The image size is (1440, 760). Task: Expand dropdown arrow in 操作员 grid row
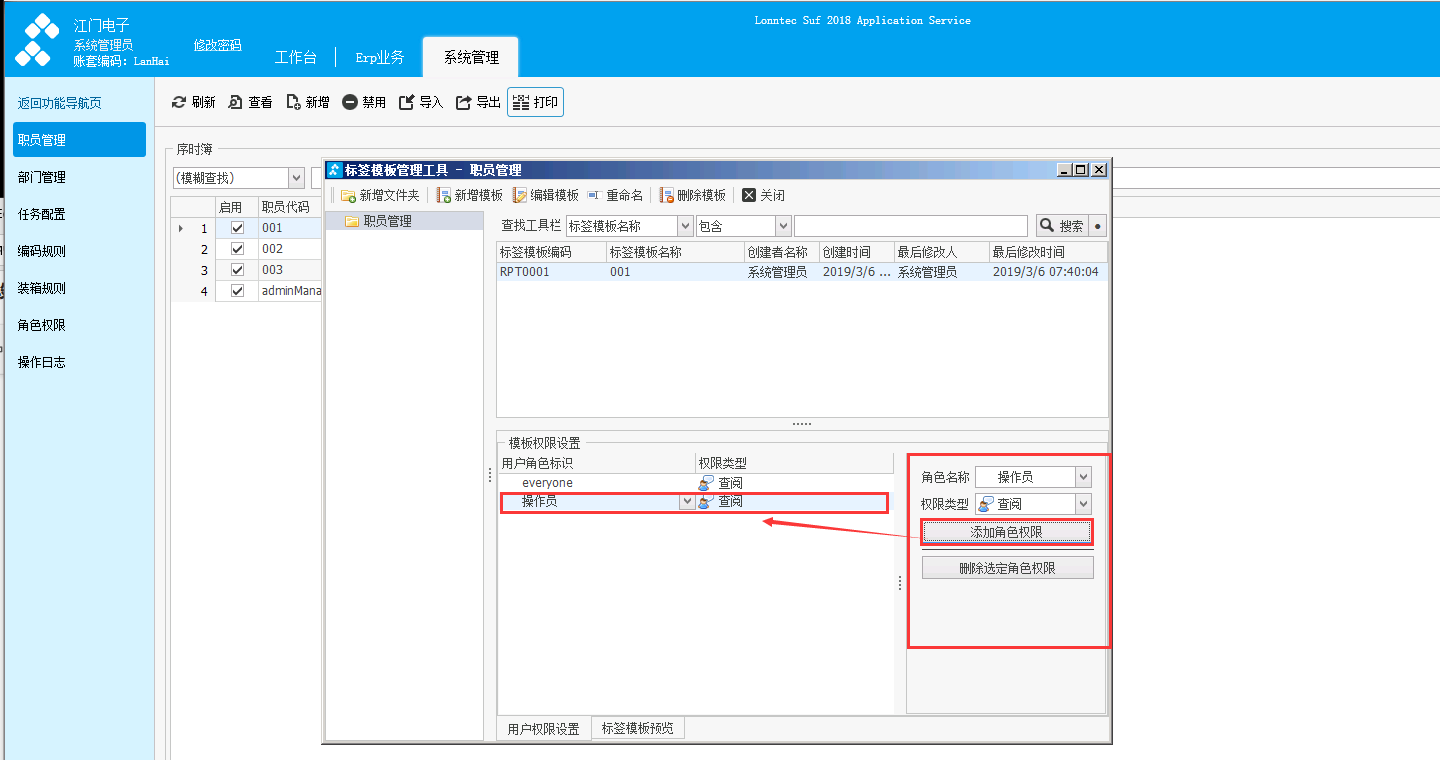tap(686, 502)
